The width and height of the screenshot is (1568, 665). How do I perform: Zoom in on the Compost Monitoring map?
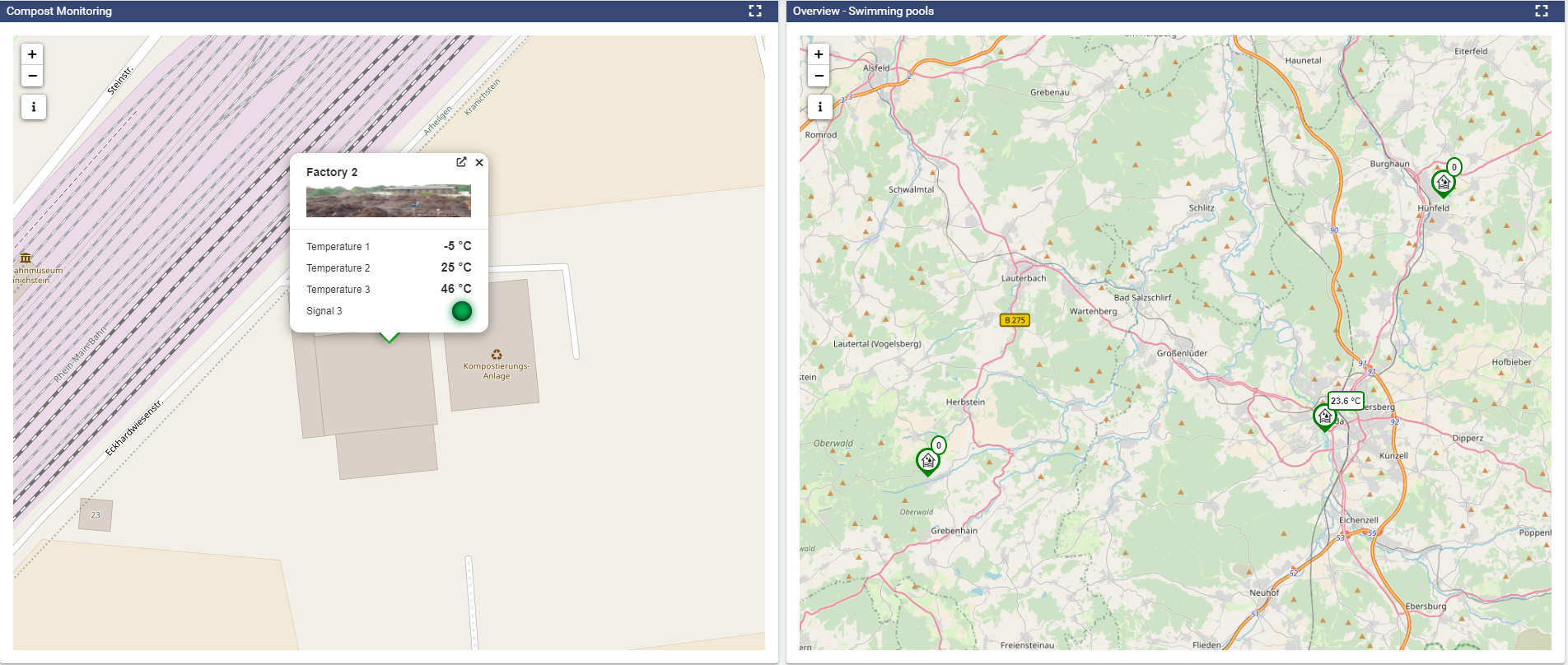pos(32,54)
